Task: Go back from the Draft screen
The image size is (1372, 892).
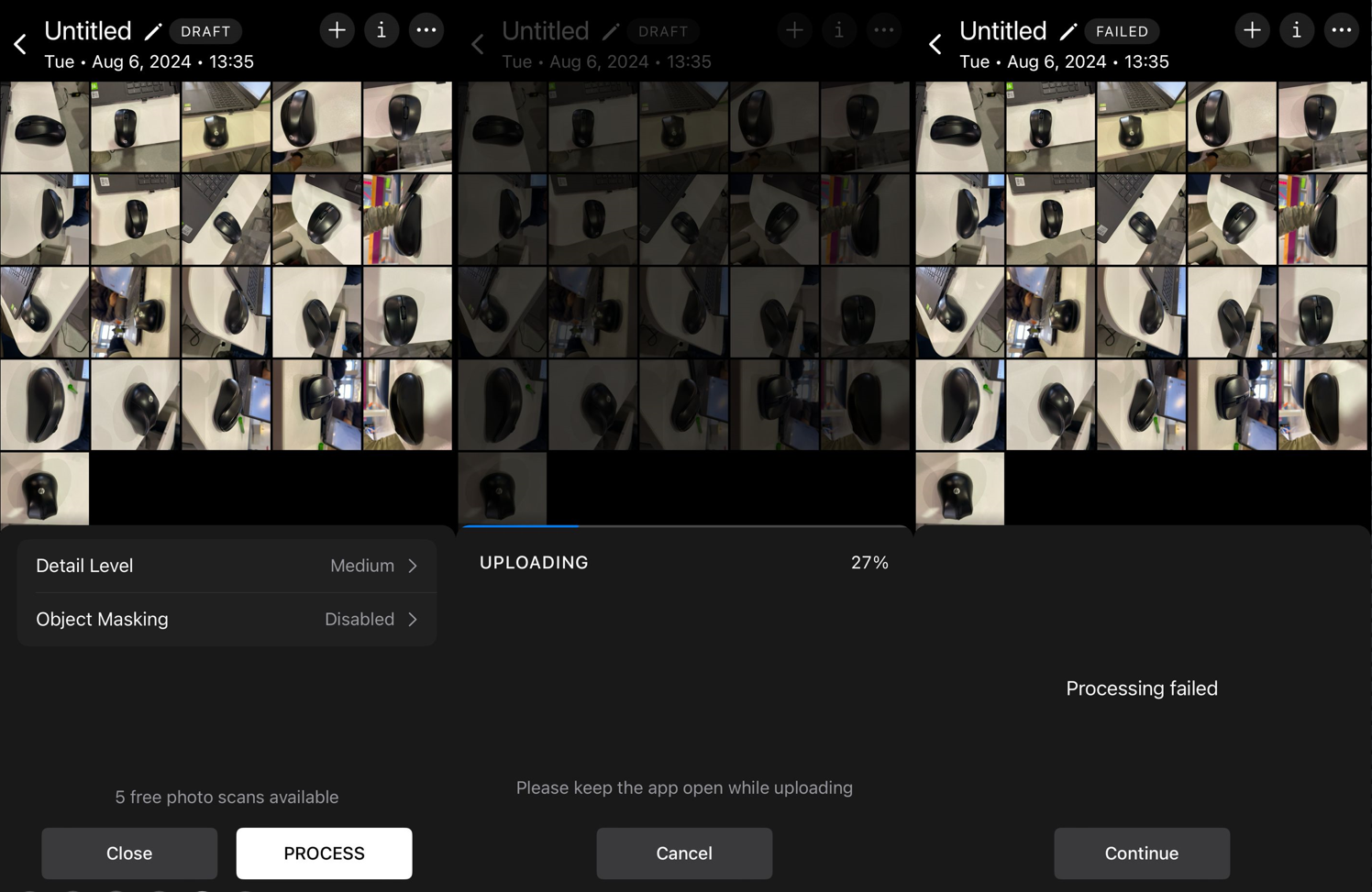Action: [20, 43]
